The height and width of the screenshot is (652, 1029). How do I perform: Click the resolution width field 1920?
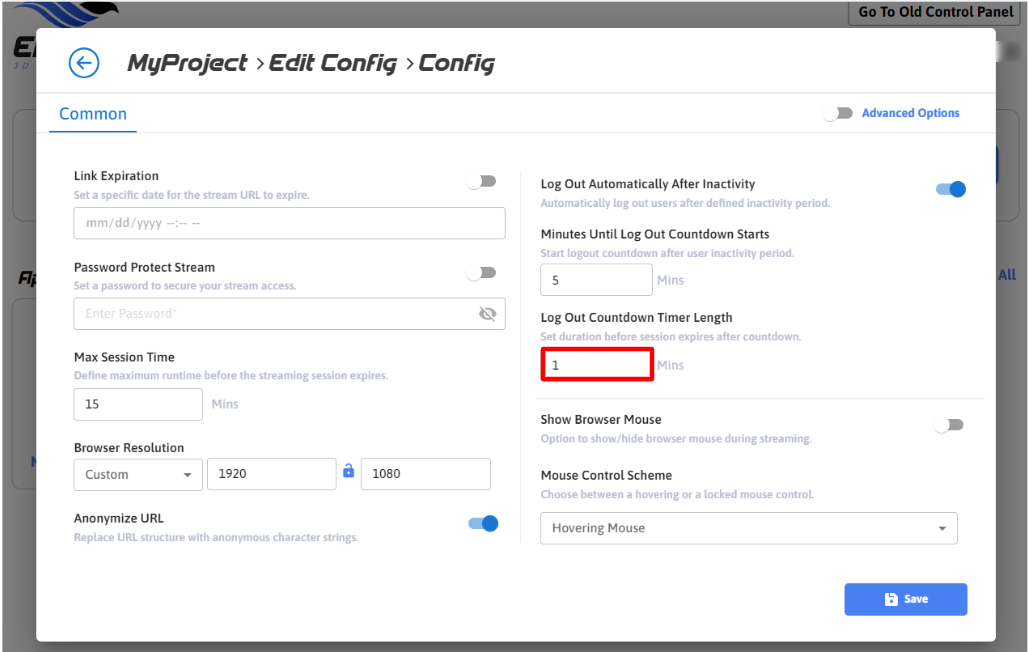271,475
